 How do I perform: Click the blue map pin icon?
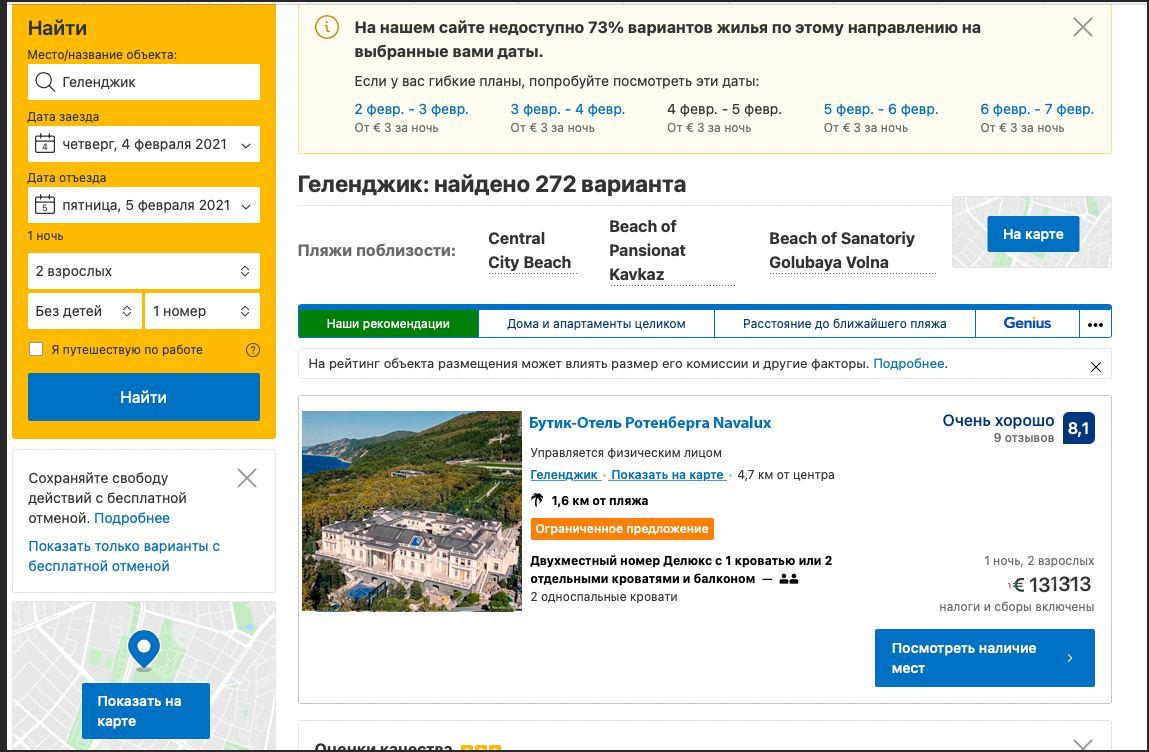[144, 650]
